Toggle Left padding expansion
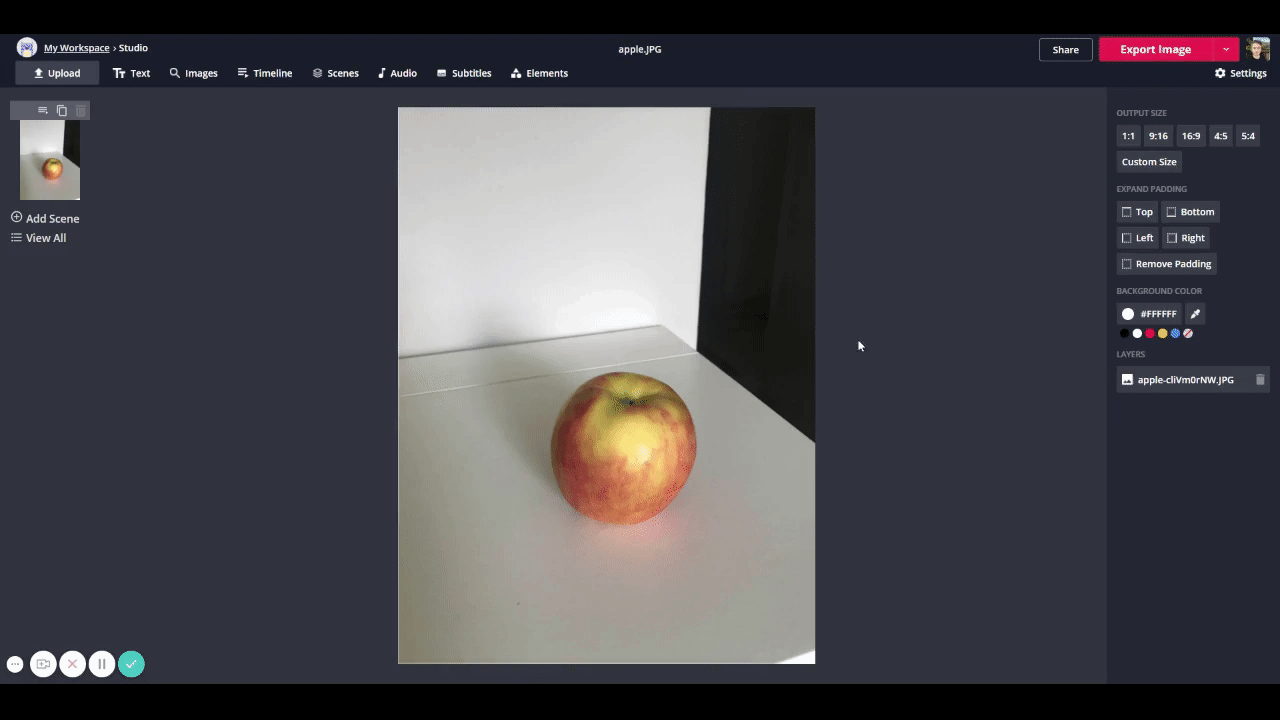 click(1137, 238)
